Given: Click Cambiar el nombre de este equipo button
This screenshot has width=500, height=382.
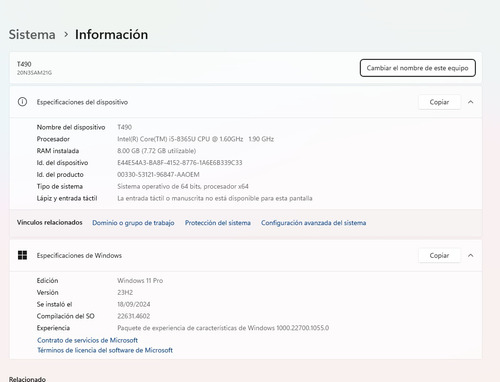Looking at the screenshot, I should (418, 68).
